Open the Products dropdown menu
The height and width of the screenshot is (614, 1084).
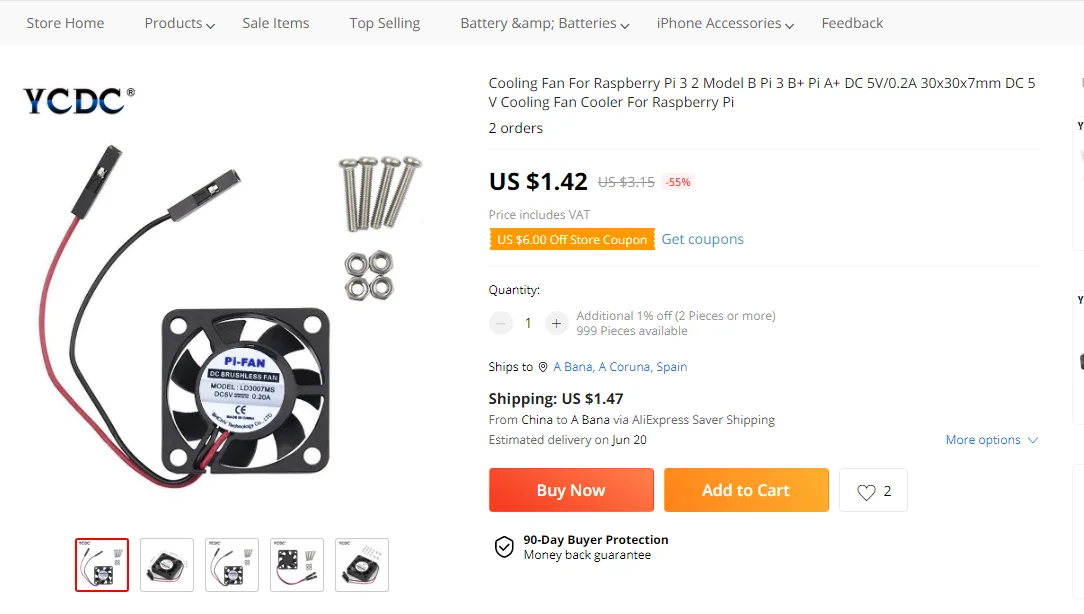(179, 23)
